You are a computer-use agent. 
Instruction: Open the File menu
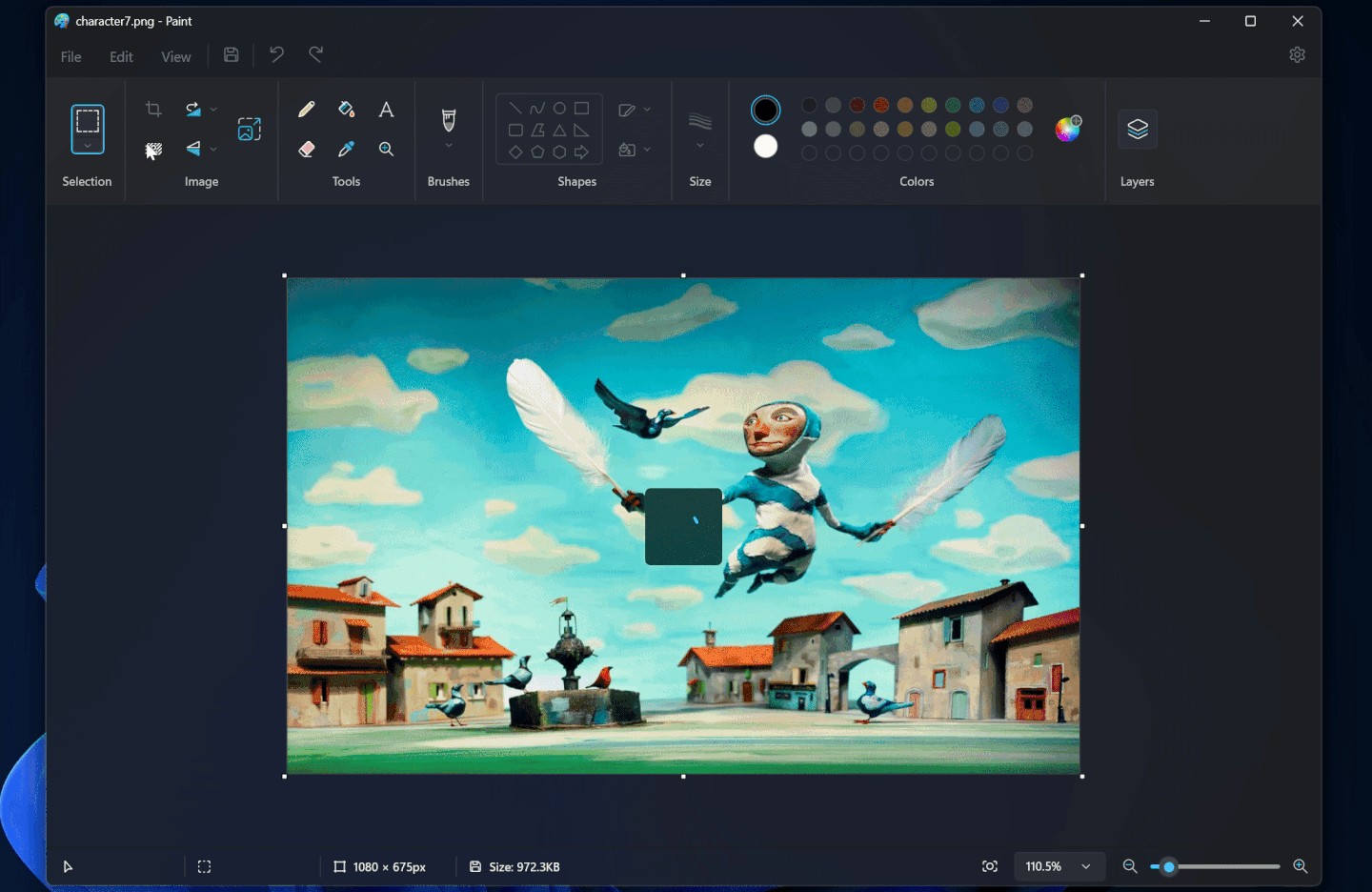71,57
